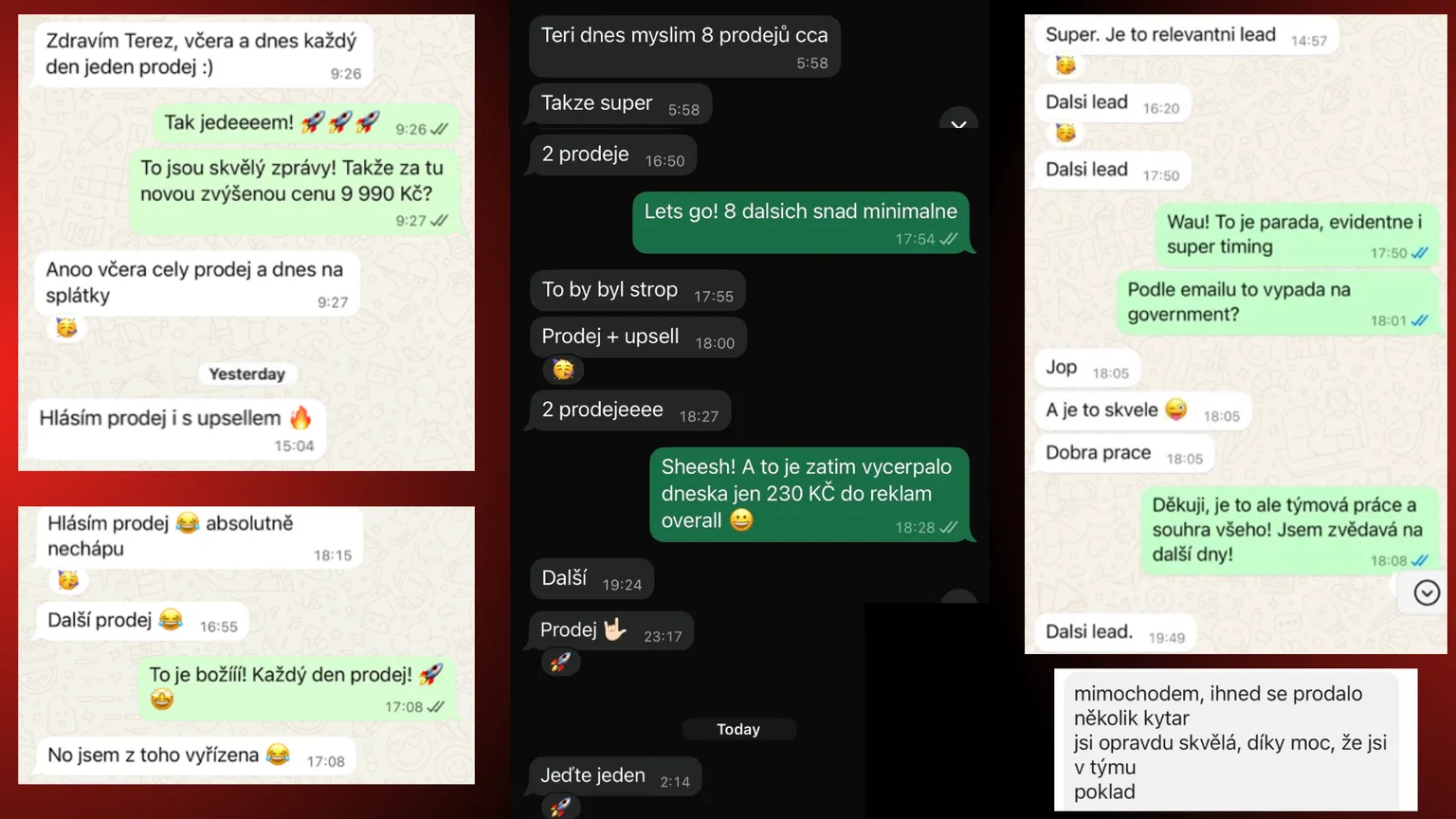This screenshot has width=1456, height=819.
Task: Click the rocket reaction below 'Jeďte jeden'
Action: coord(561,807)
